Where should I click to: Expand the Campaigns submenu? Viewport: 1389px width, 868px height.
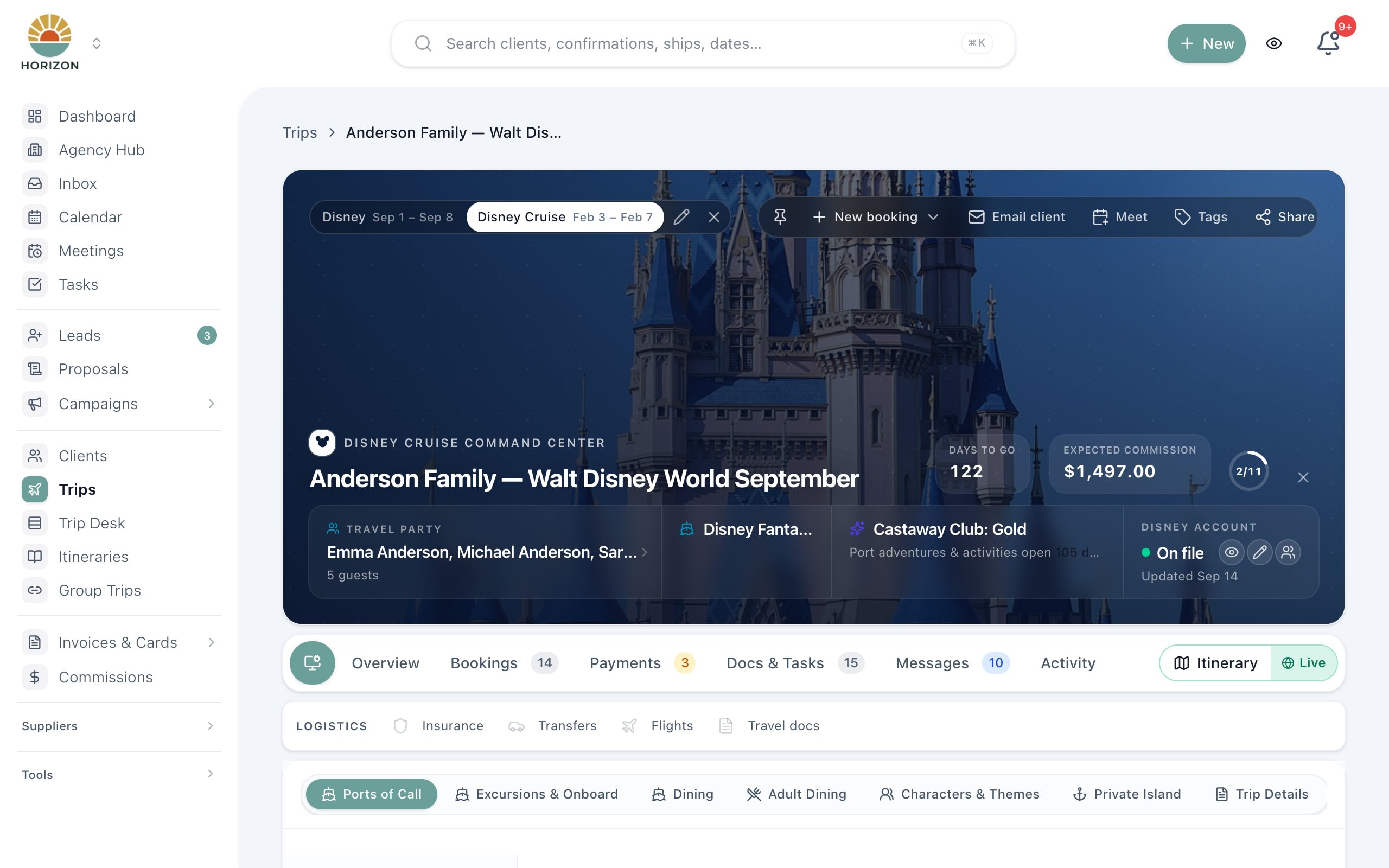point(211,404)
